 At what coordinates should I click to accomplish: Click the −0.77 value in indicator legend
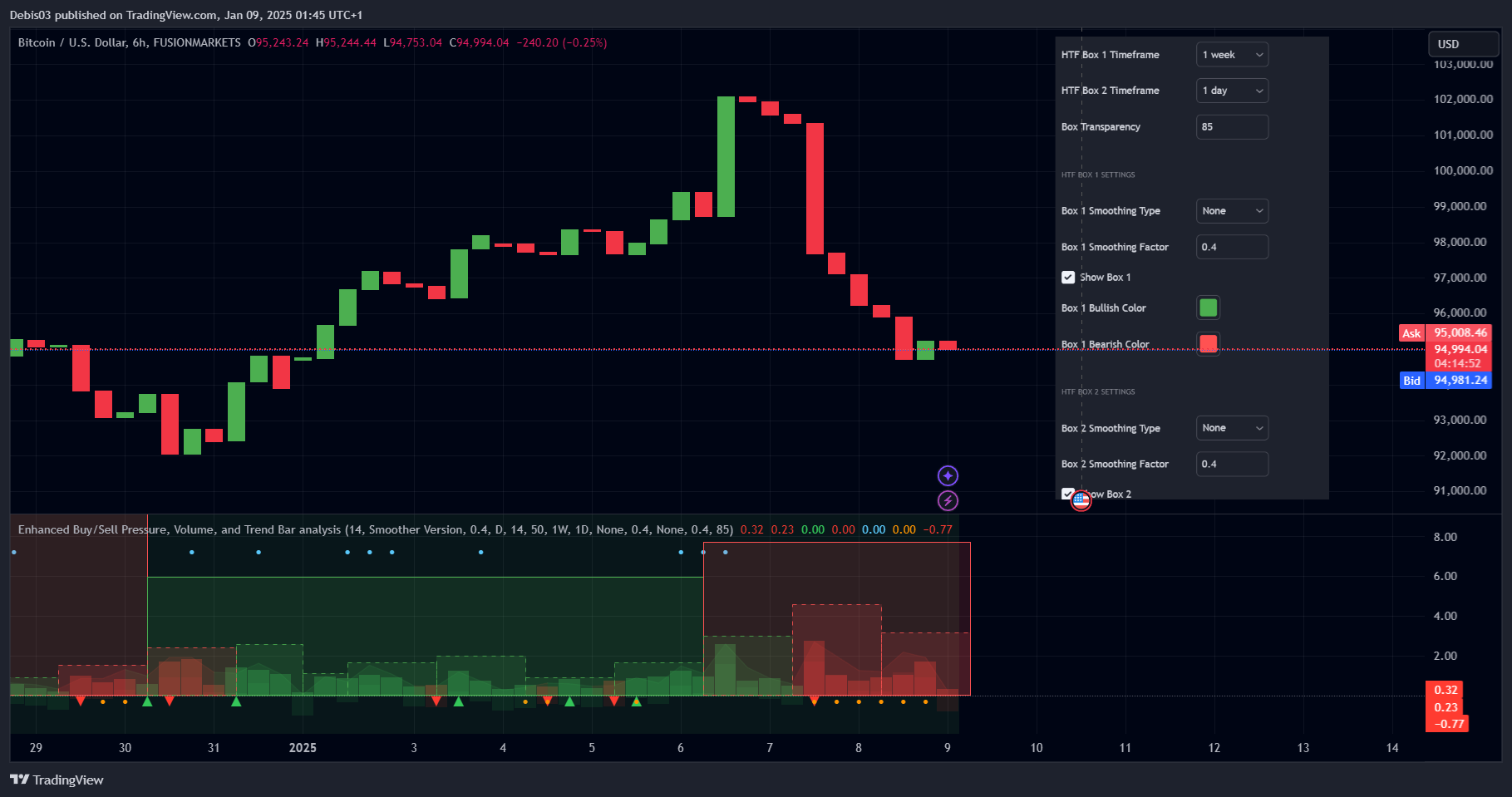pyautogui.click(x=938, y=529)
